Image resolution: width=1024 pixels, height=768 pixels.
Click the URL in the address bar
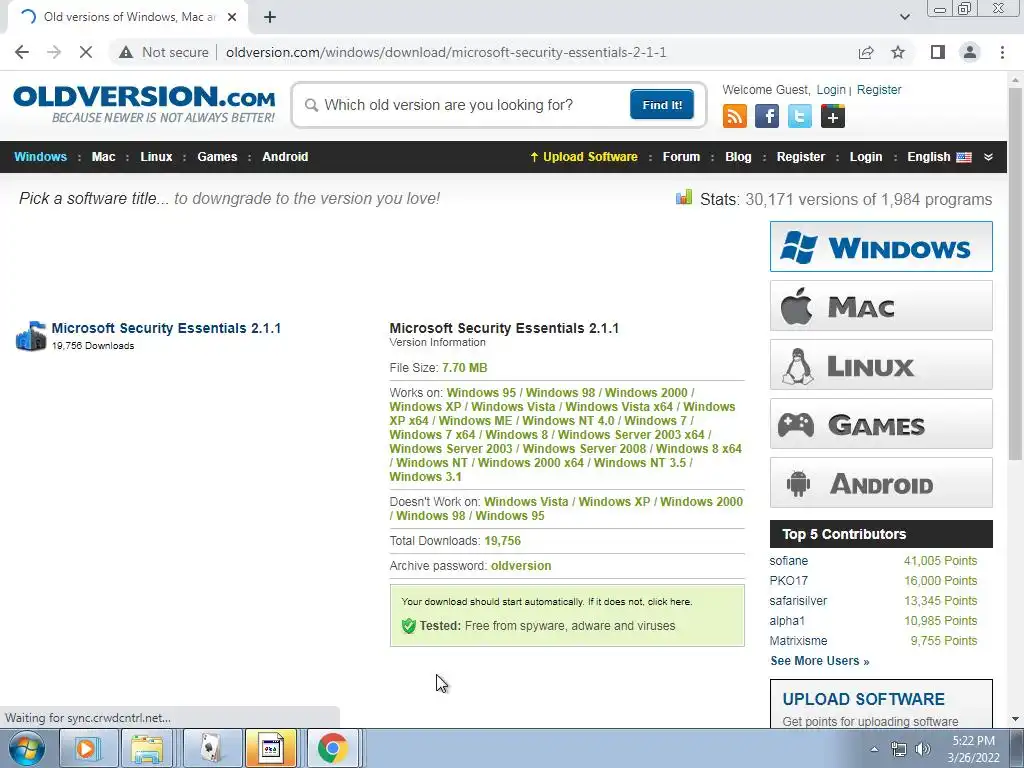click(x=446, y=52)
